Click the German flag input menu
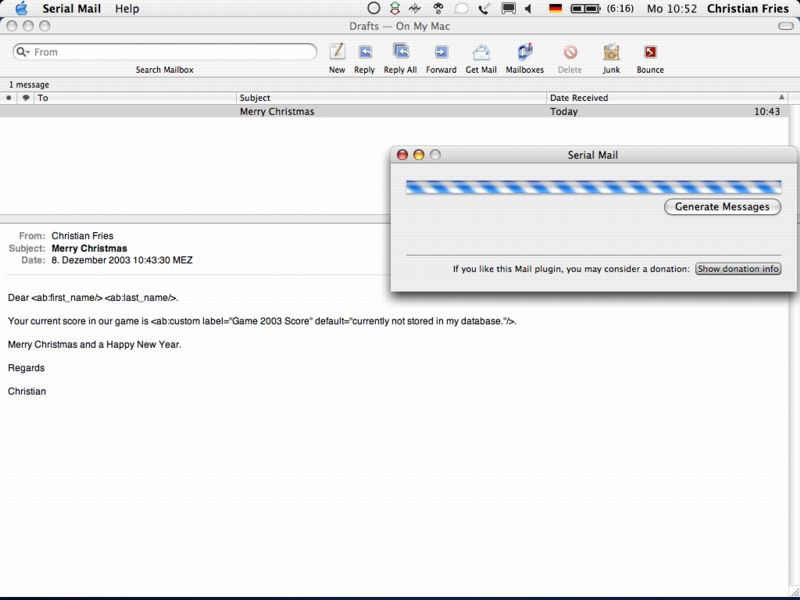 (x=555, y=8)
